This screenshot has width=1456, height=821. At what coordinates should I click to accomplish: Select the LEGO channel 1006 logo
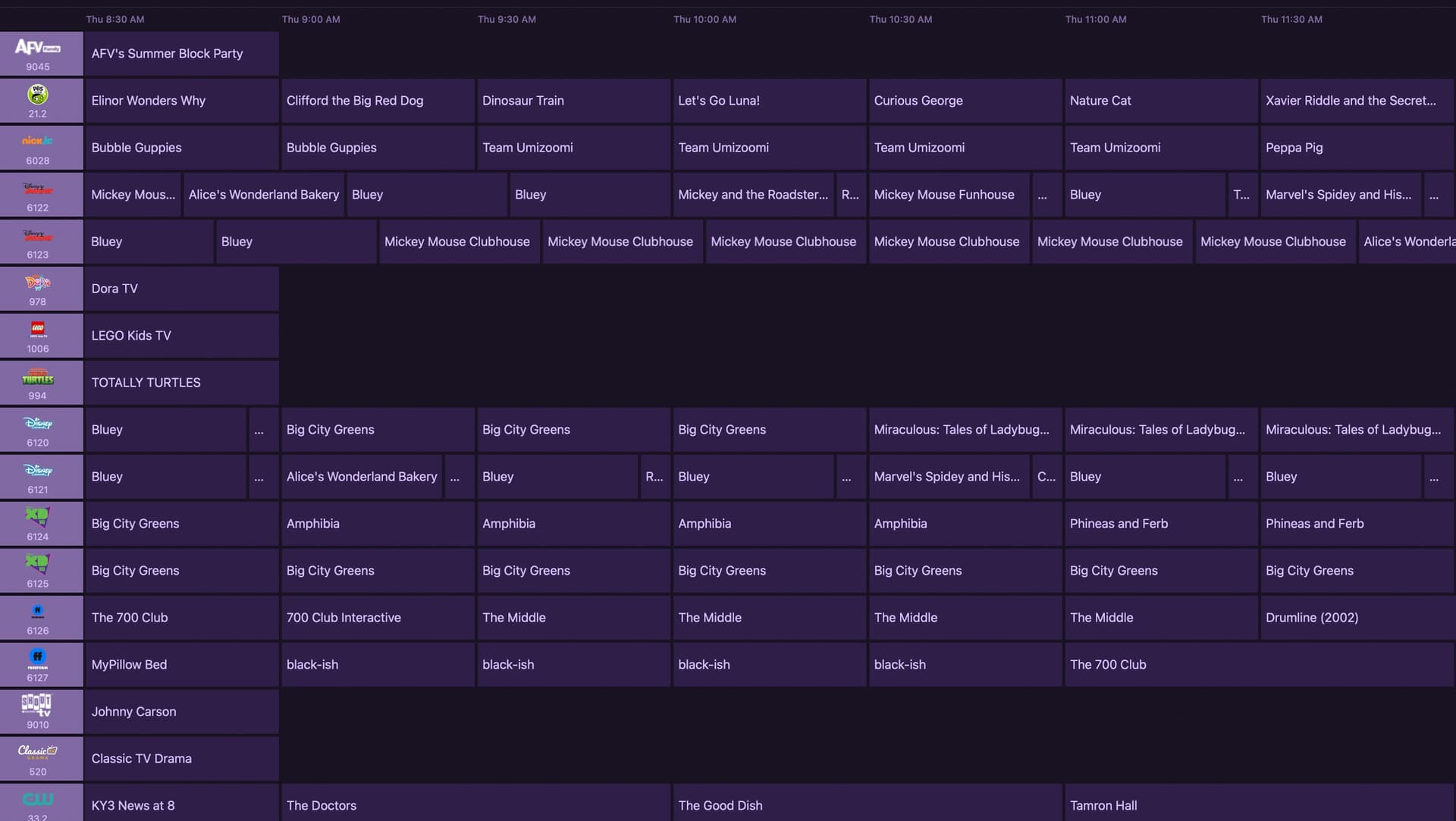38,330
